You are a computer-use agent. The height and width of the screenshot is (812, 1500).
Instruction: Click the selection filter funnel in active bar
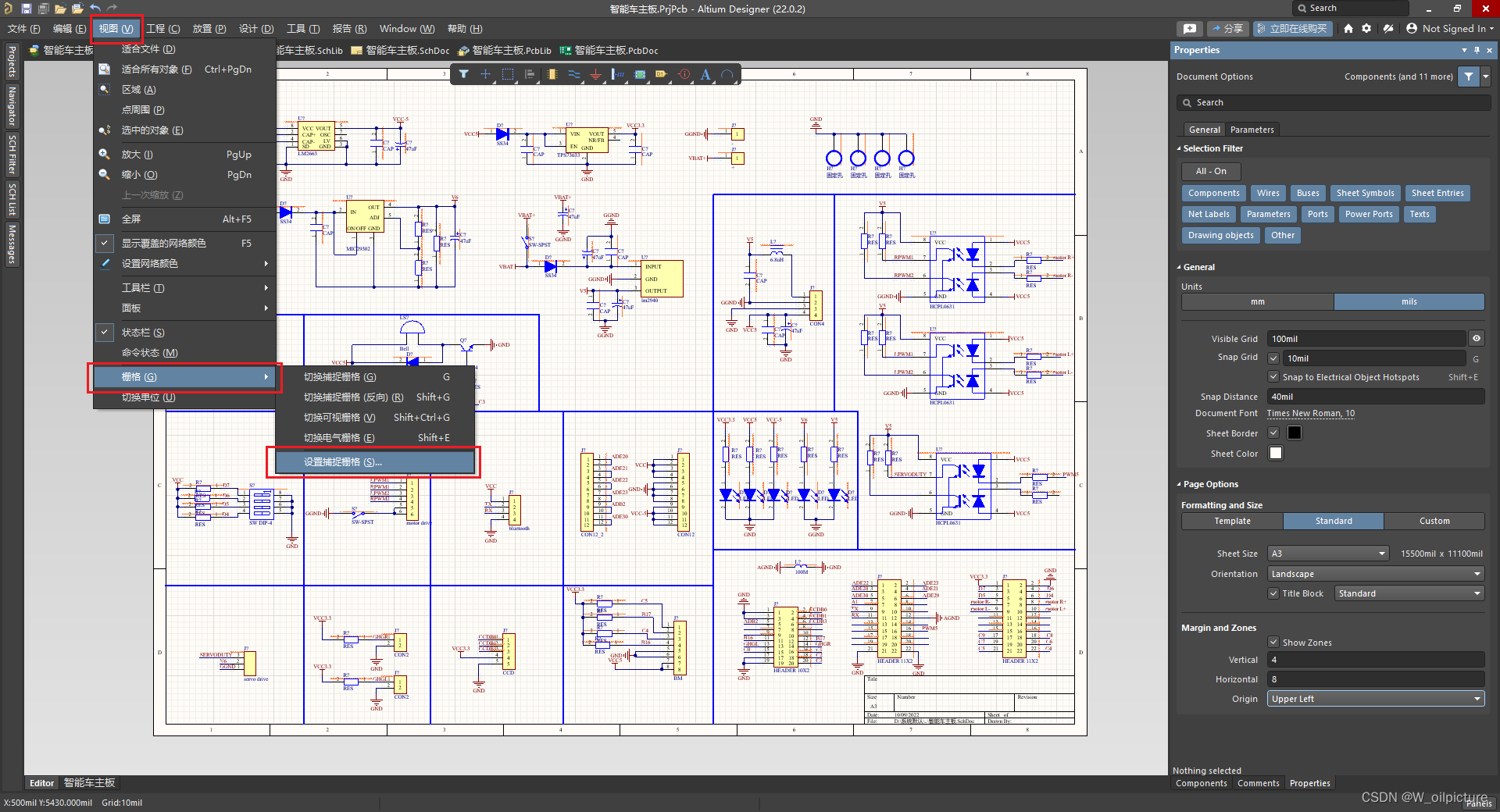[x=464, y=74]
